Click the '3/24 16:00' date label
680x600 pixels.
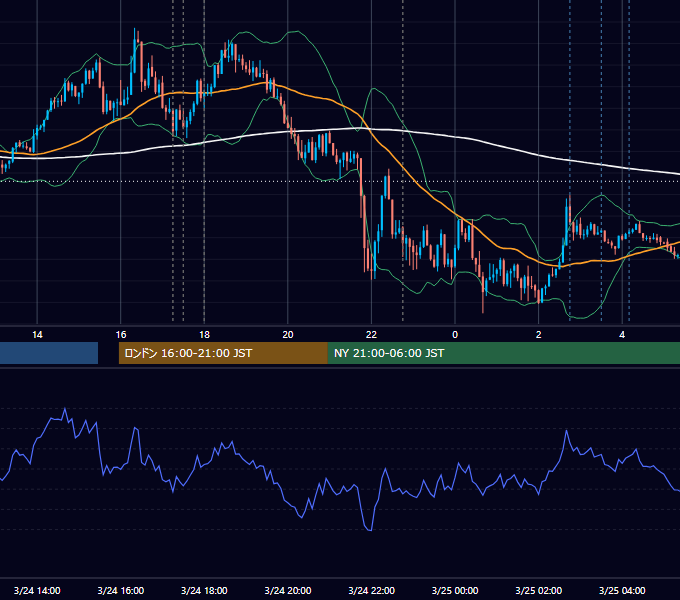click(121, 590)
